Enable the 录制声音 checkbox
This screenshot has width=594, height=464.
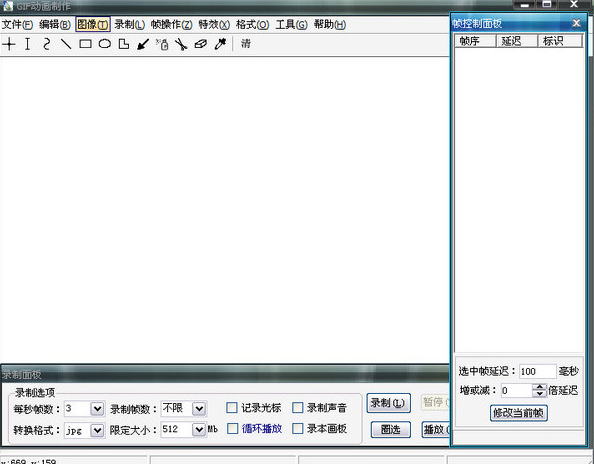[298, 408]
